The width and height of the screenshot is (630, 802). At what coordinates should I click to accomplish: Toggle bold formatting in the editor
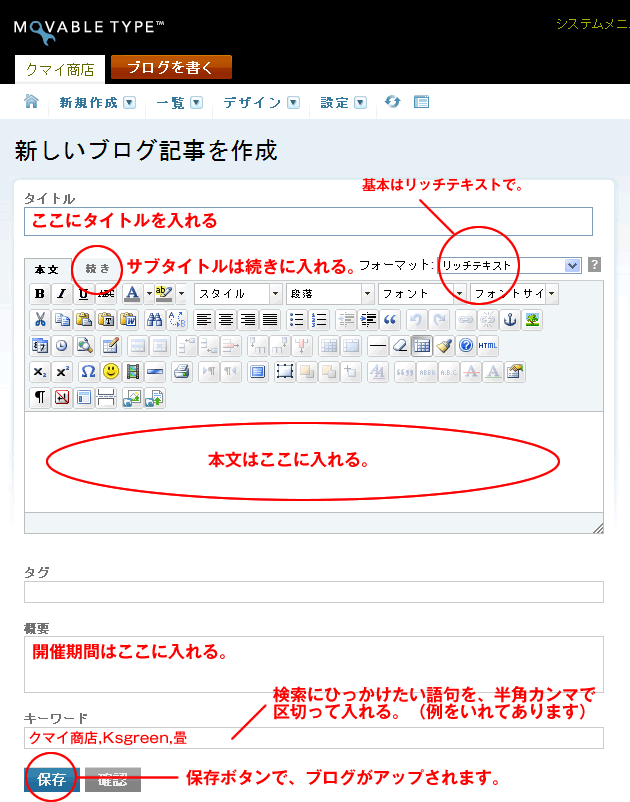40,294
